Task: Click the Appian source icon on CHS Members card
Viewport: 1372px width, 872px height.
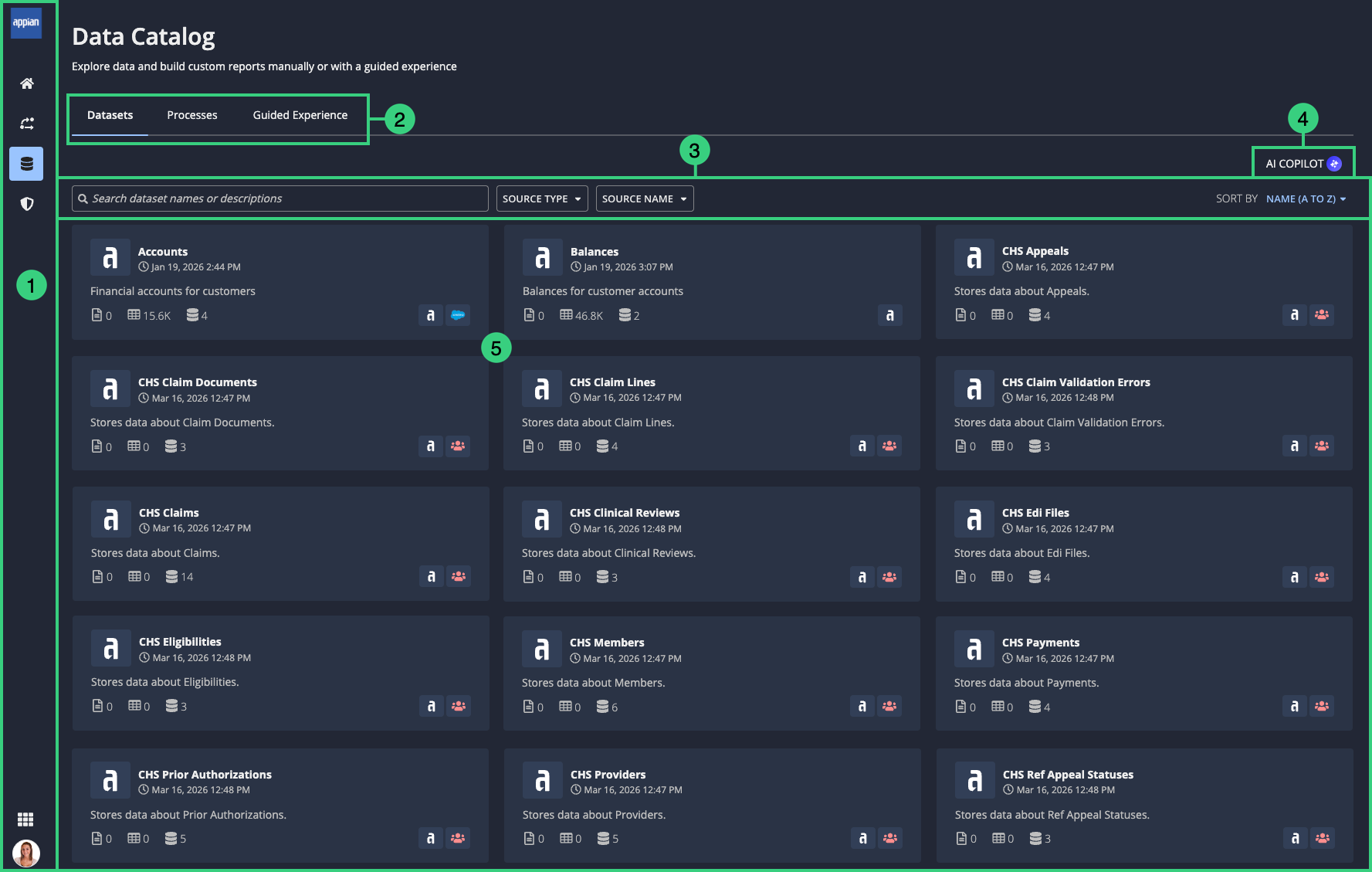Action: tap(862, 706)
